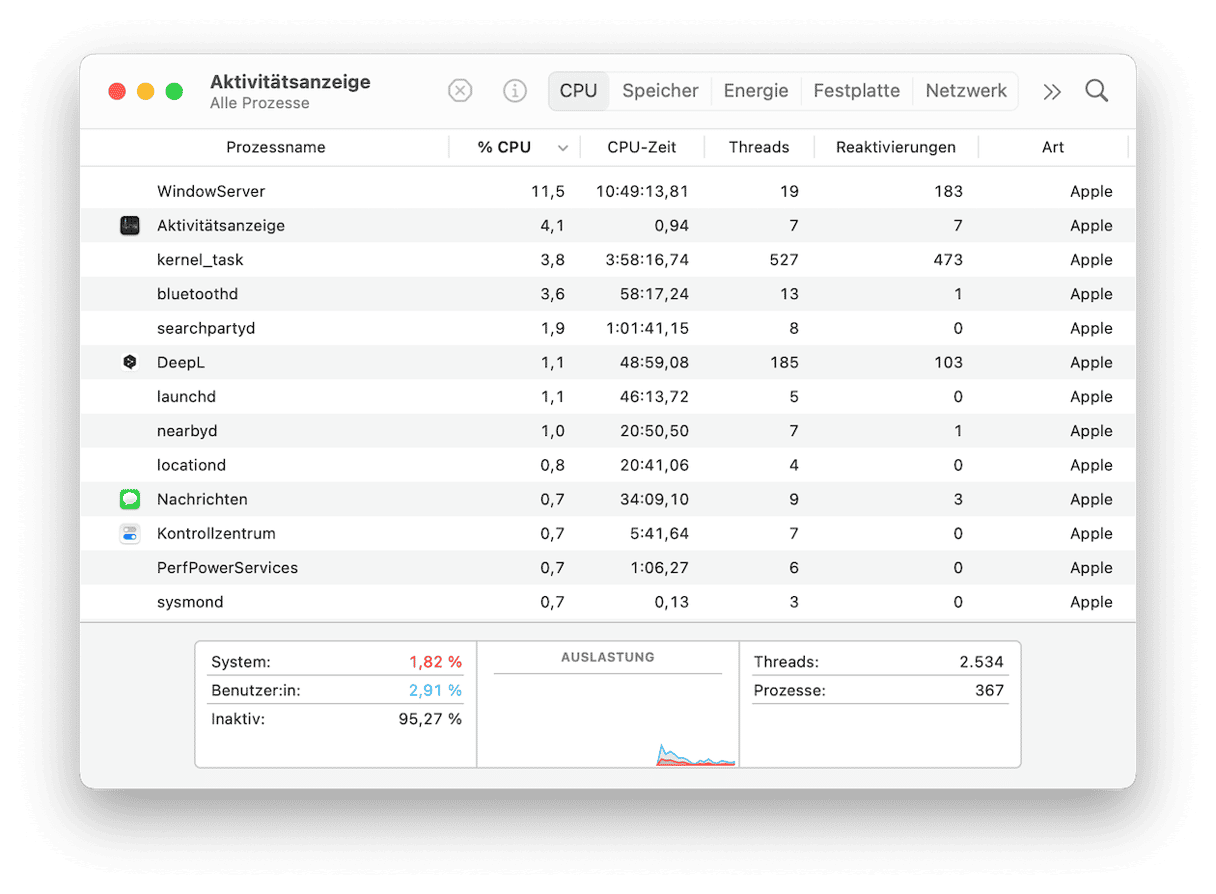
Task: Click CPU time 3:58:16,74 for kernel_task
Action: tap(646, 260)
